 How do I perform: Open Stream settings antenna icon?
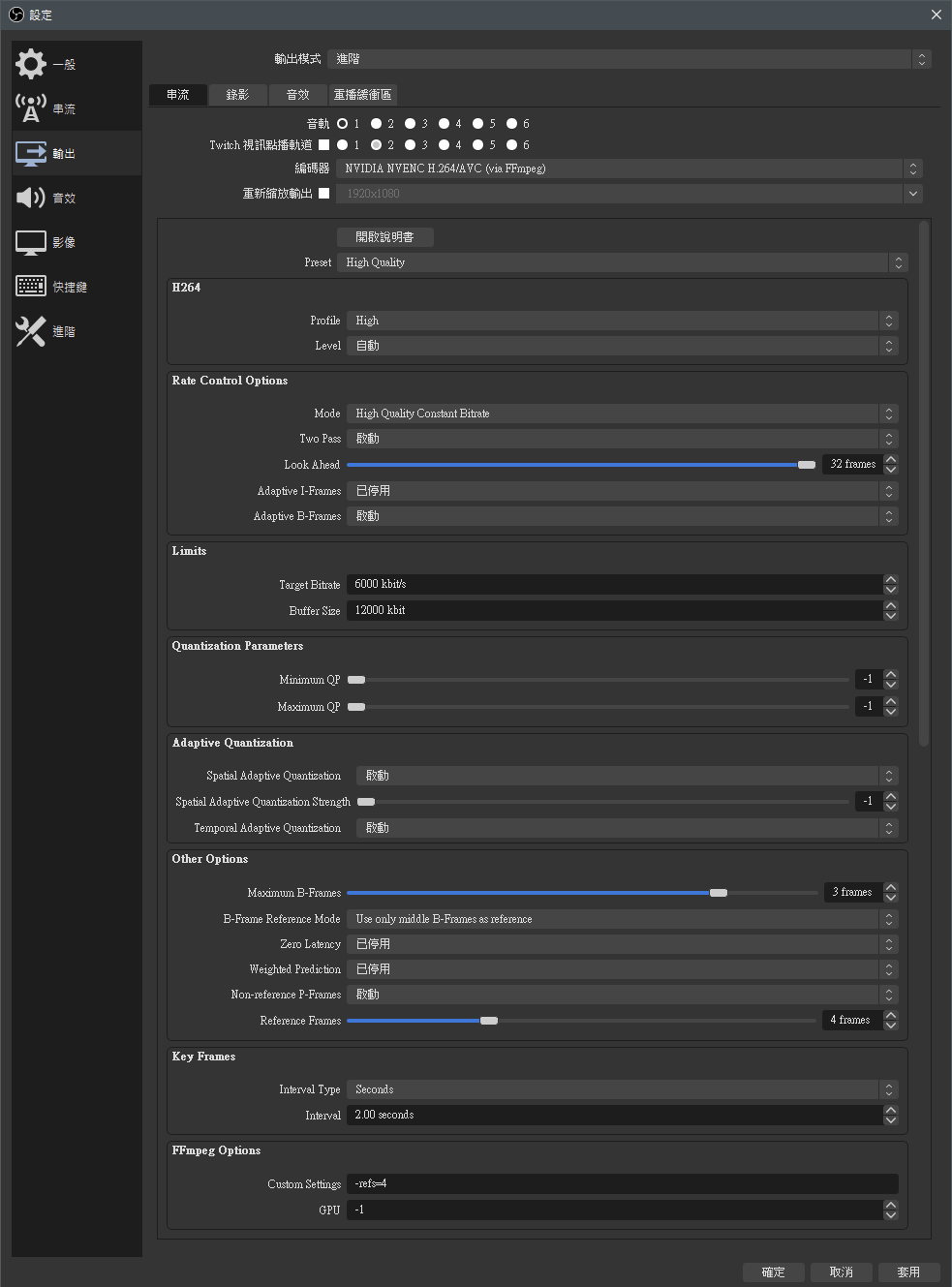click(x=31, y=108)
